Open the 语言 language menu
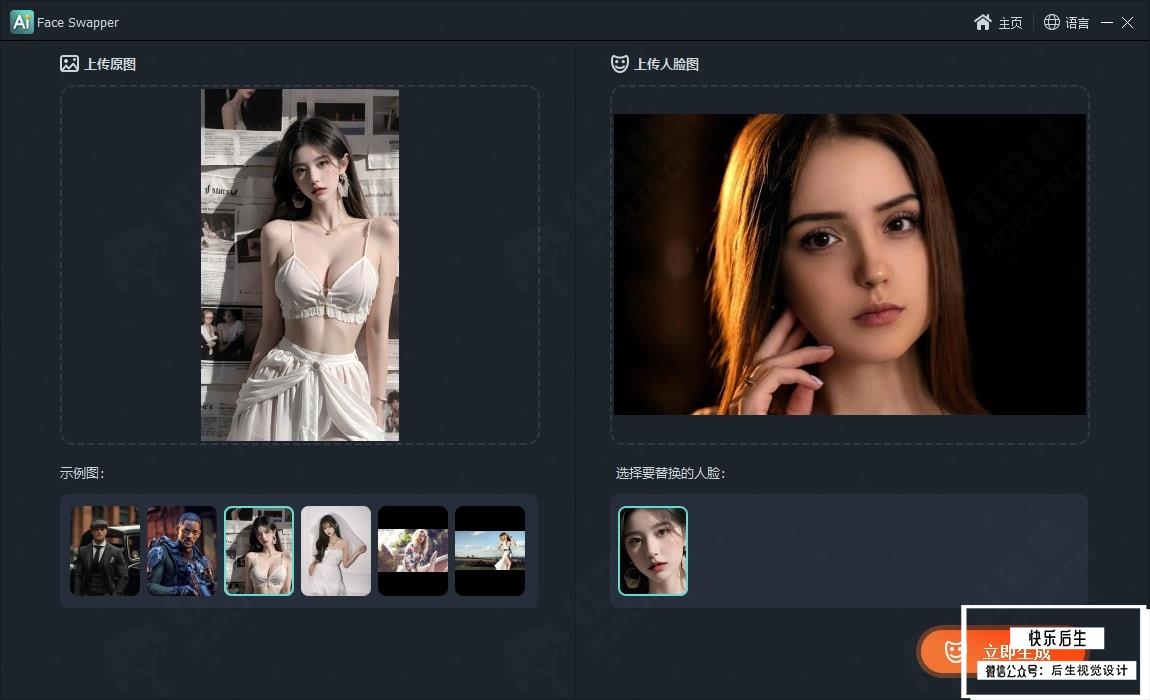Image resolution: width=1150 pixels, height=700 pixels. 1066,23
